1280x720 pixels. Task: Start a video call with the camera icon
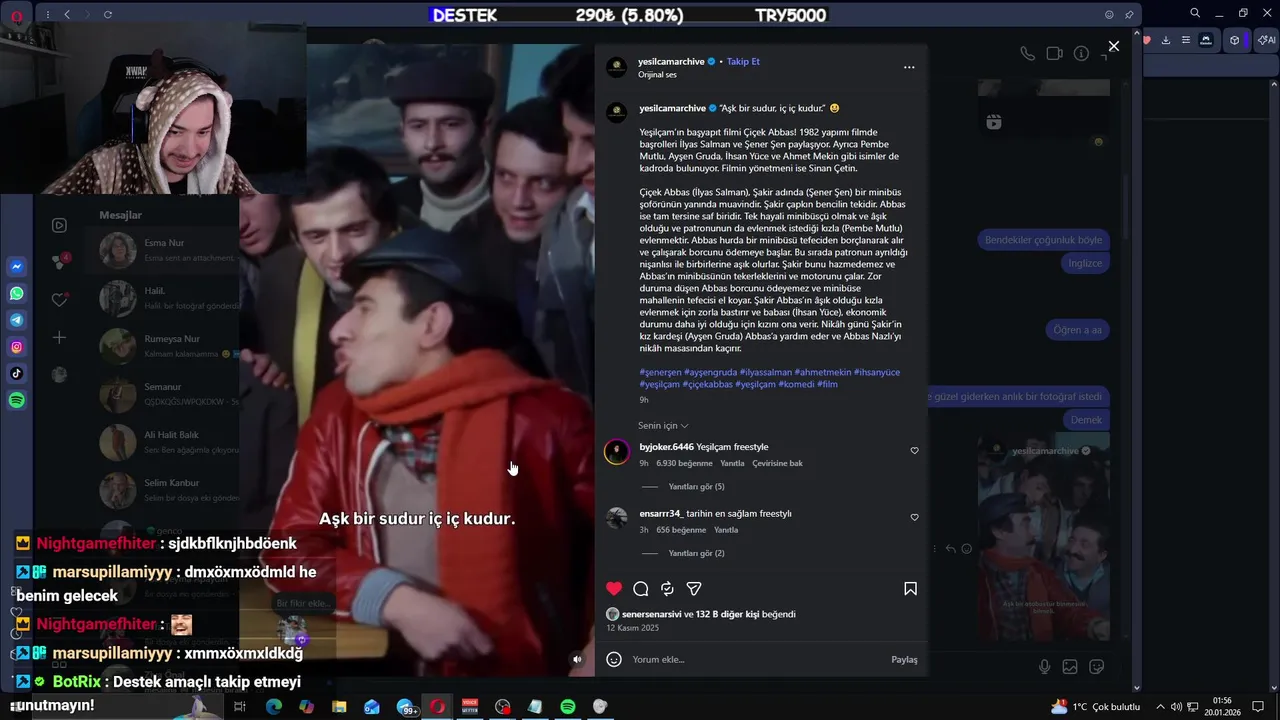(1054, 54)
